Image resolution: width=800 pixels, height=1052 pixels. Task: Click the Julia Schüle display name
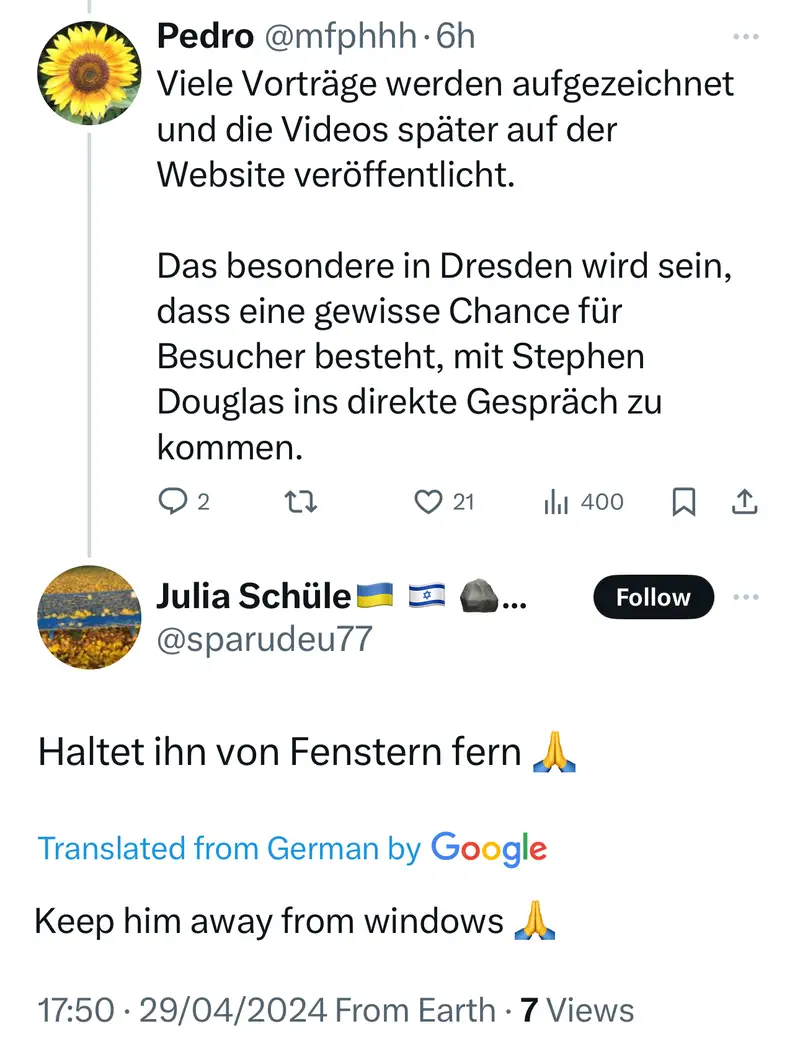254,597
